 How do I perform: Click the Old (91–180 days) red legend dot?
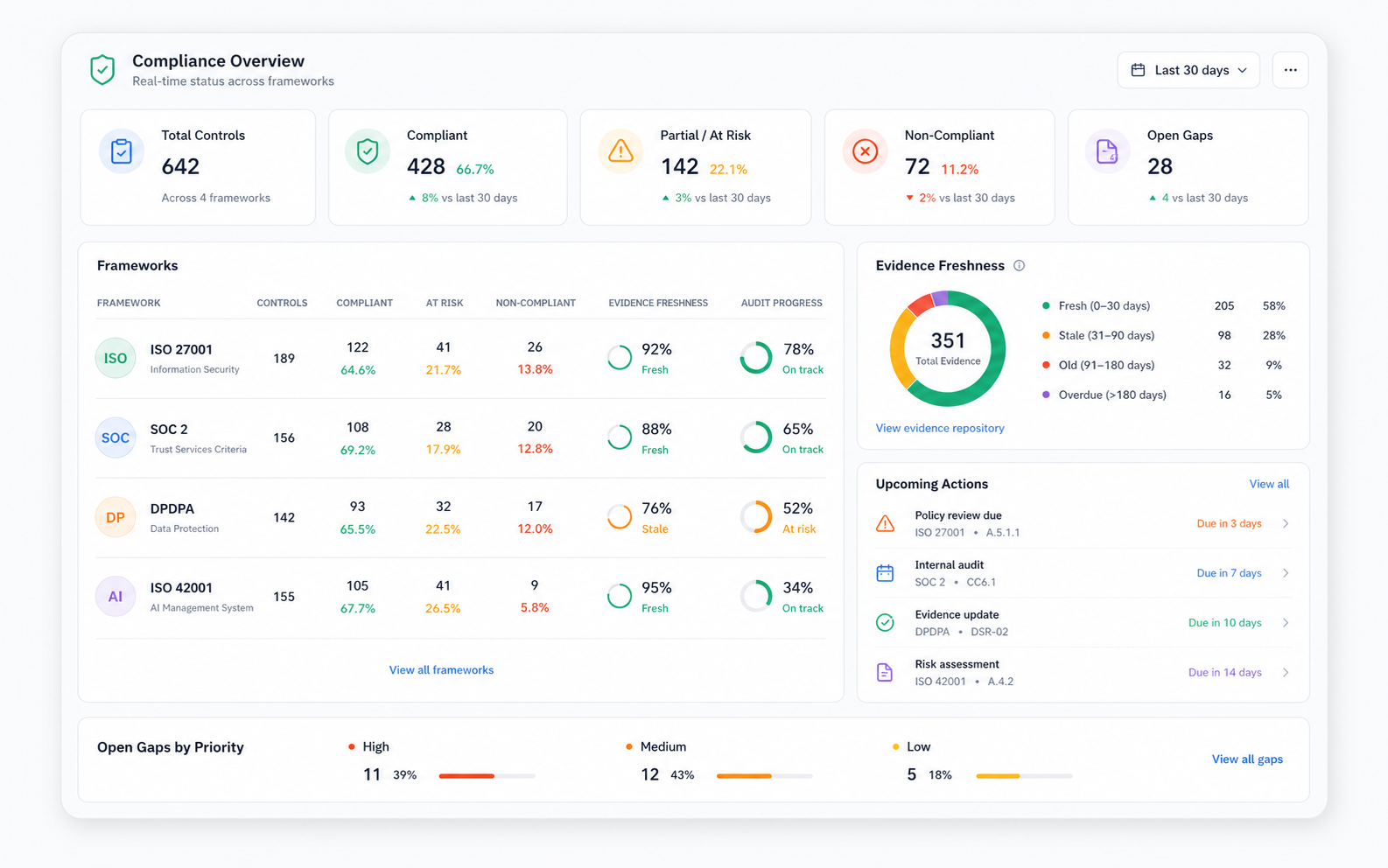click(1046, 365)
